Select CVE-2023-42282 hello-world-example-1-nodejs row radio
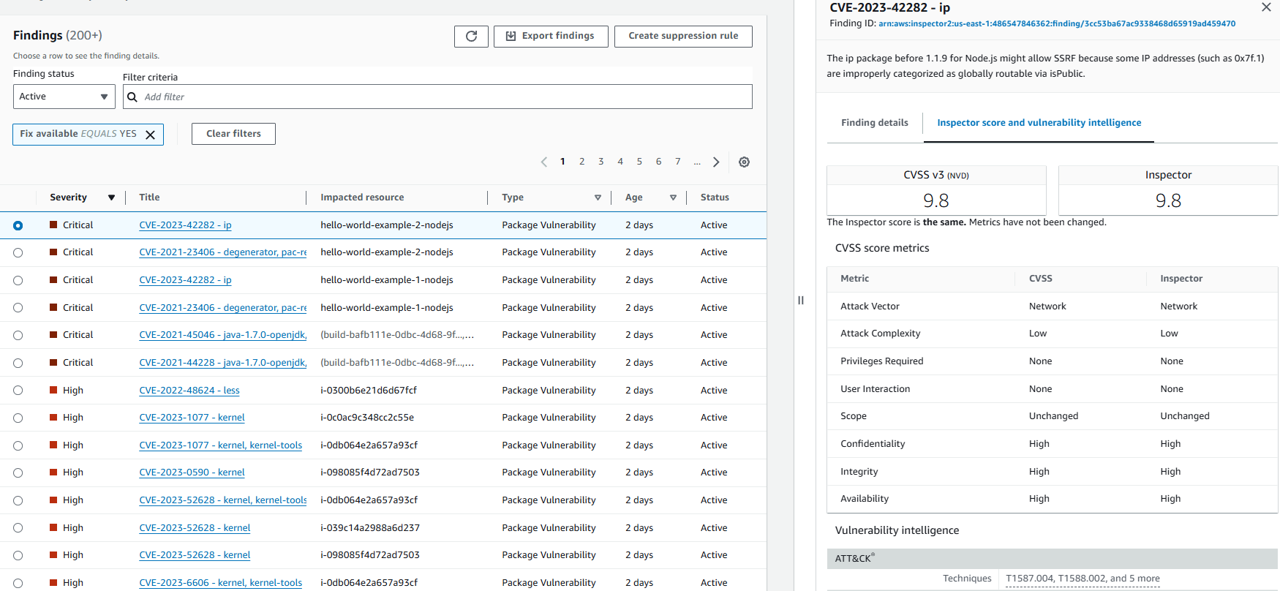 [x=18, y=280]
